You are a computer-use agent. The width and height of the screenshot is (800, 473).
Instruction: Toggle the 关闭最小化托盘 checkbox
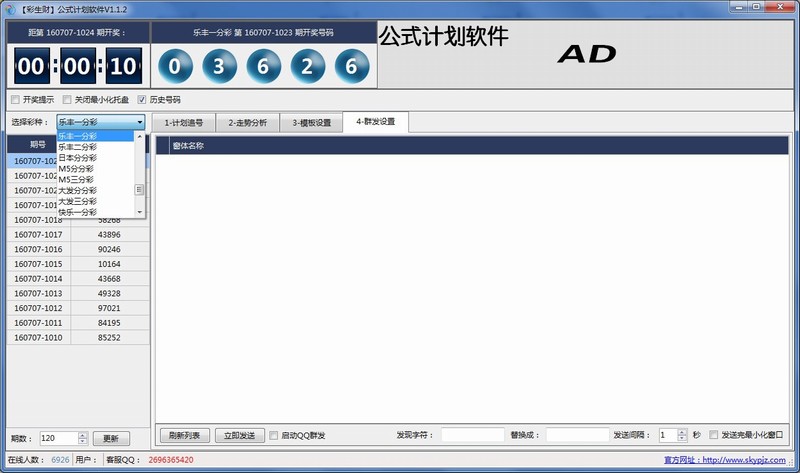click(67, 100)
